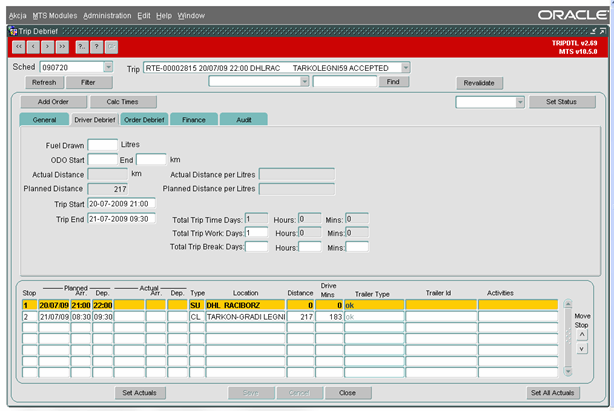
Task: Click the SU type cell in stop 1
Action: (x=197, y=305)
